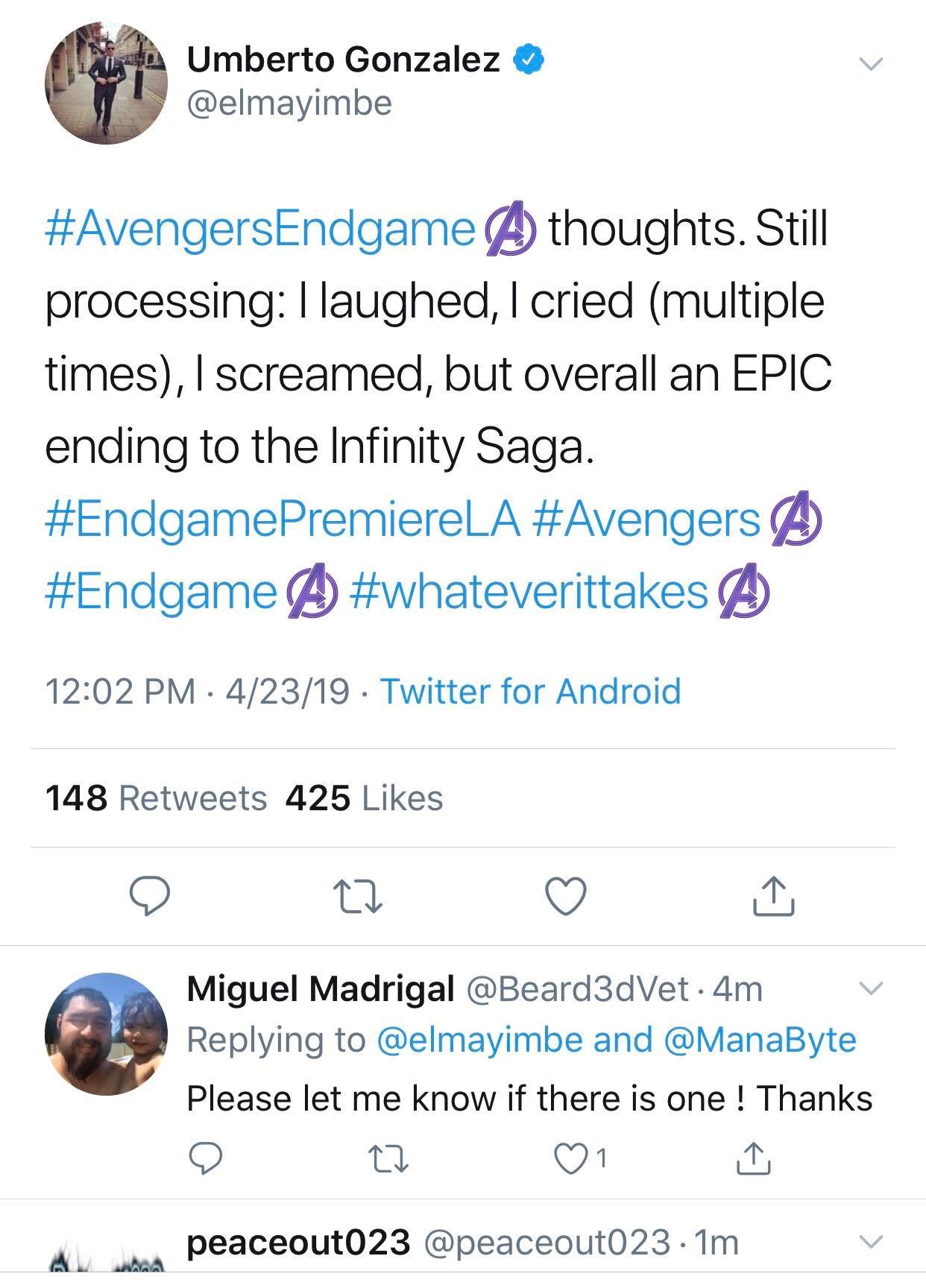Open Twitter for Android source link
Image resolution: width=926 pixels, height=1288 pixels.
(x=530, y=691)
